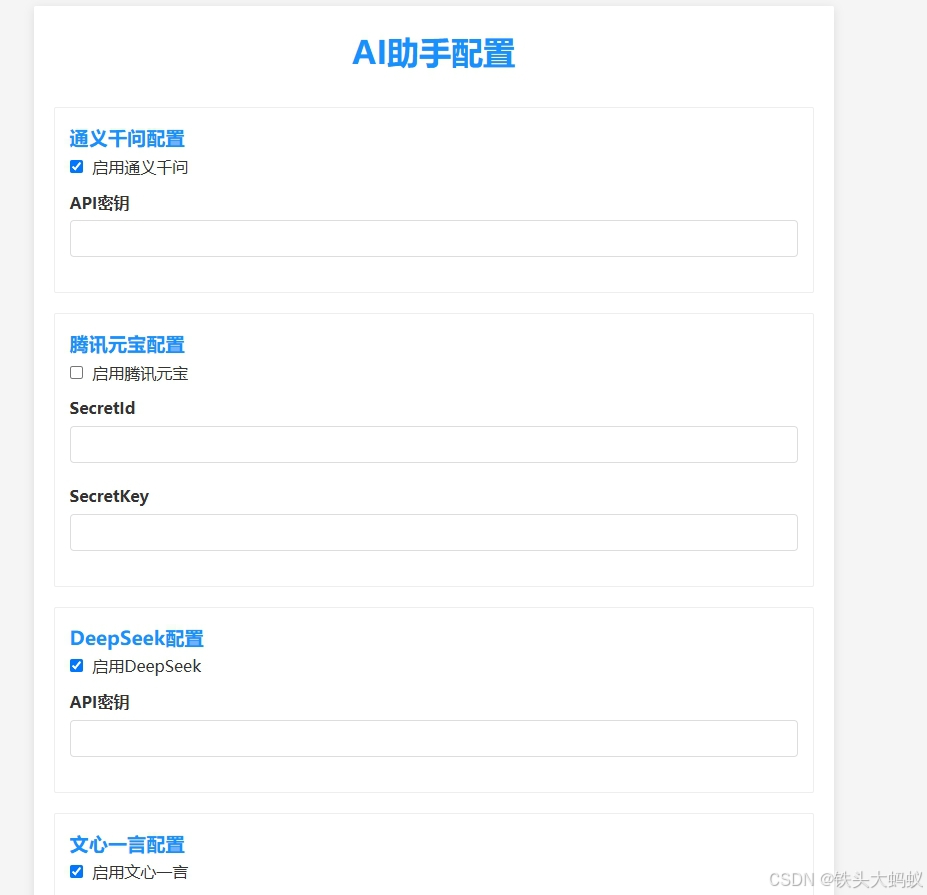Screen dimensions: 927x895
Task: Click the API密钥 label under 通义千问
Action: 99,203
